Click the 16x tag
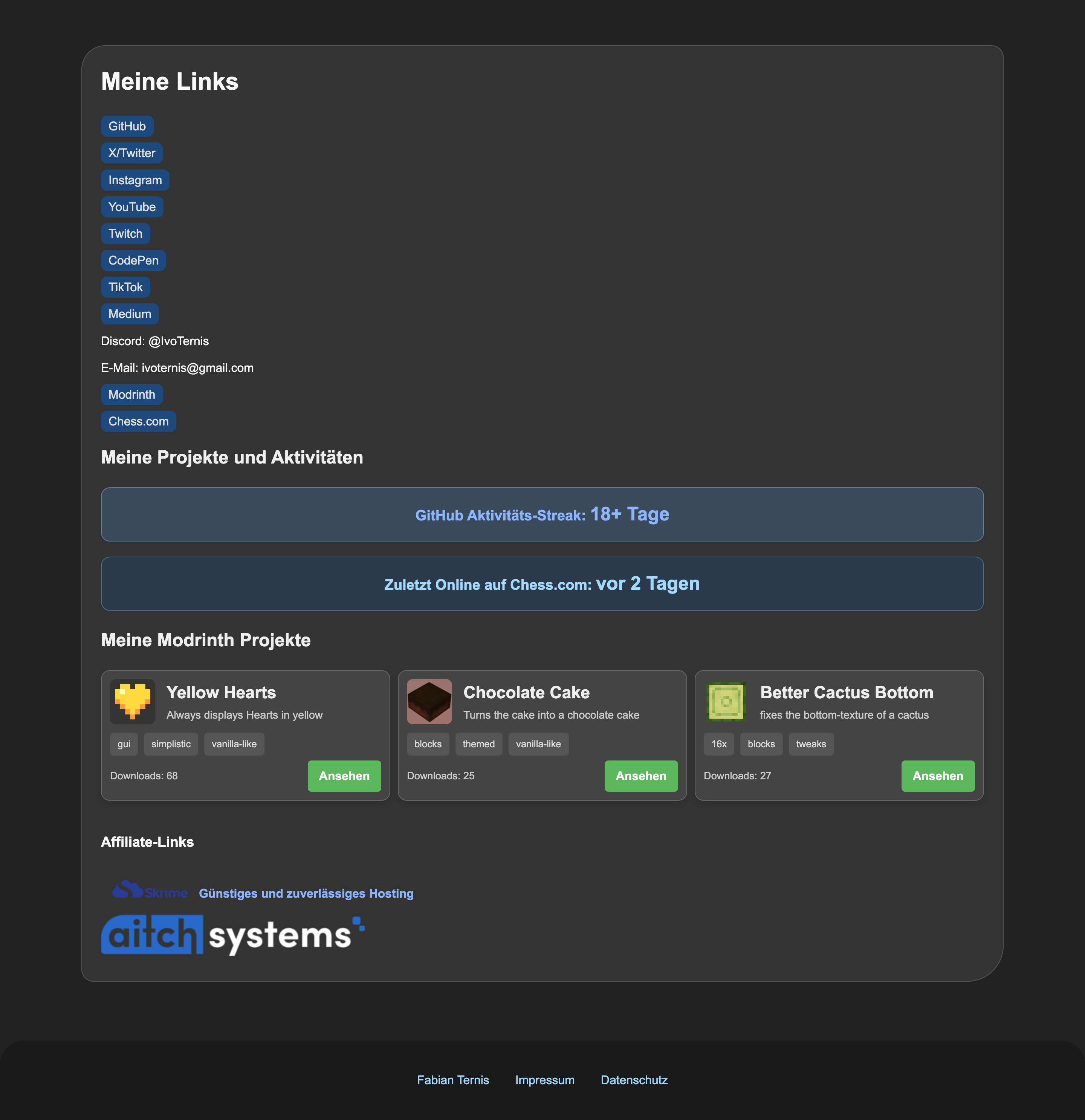The width and height of the screenshot is (1085, 1120). coord(719,745)
